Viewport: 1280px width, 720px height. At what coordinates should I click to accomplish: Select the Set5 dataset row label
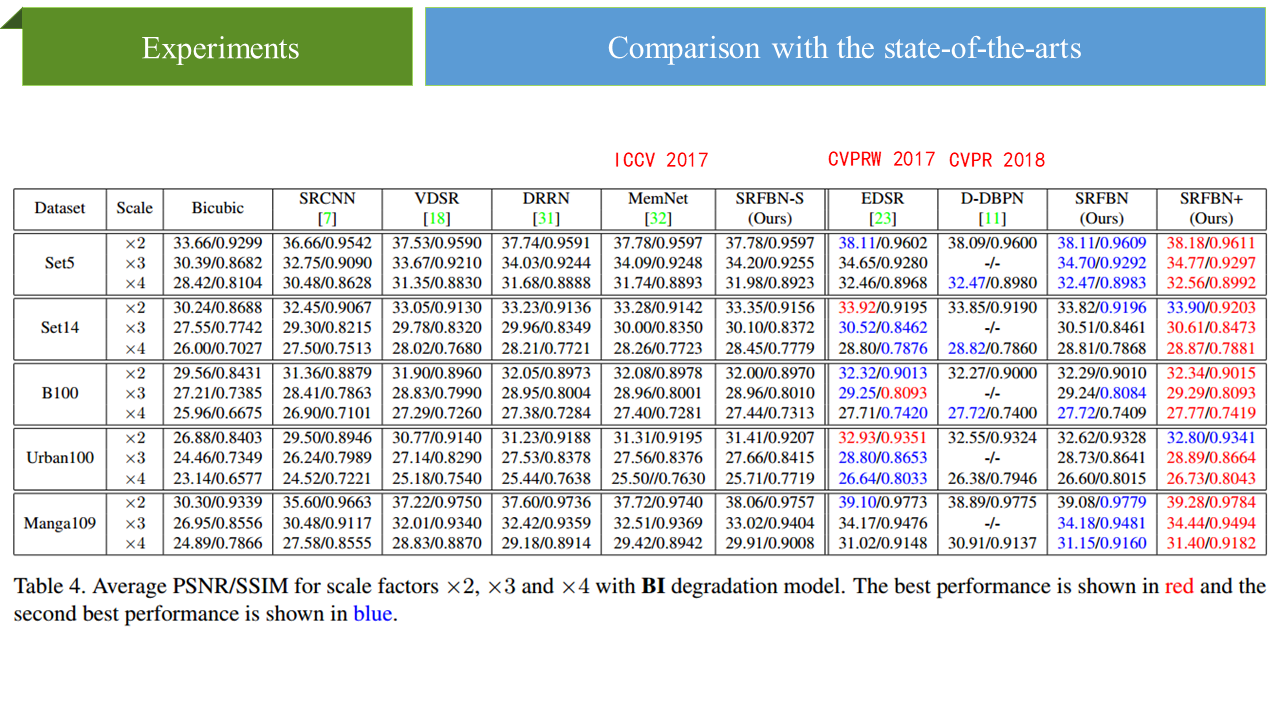(x=59, y=262)
